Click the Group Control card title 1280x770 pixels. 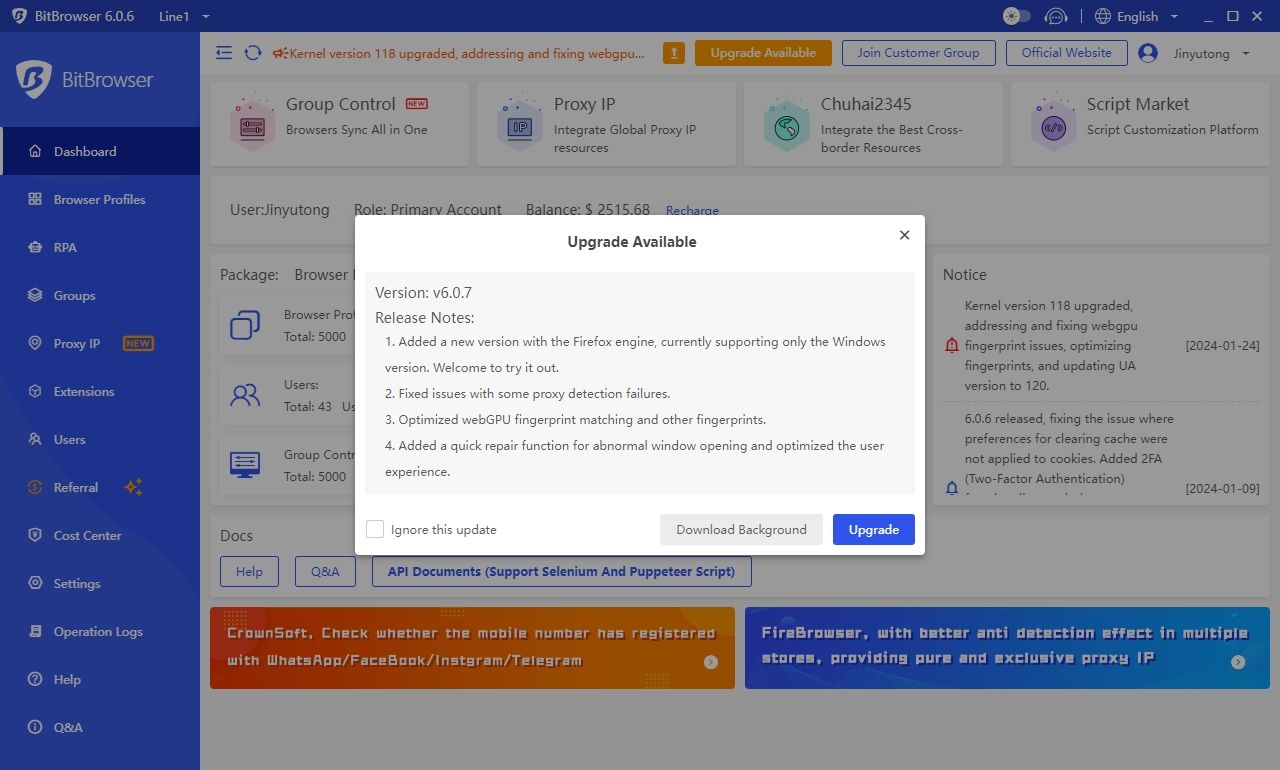pos(341,104)
